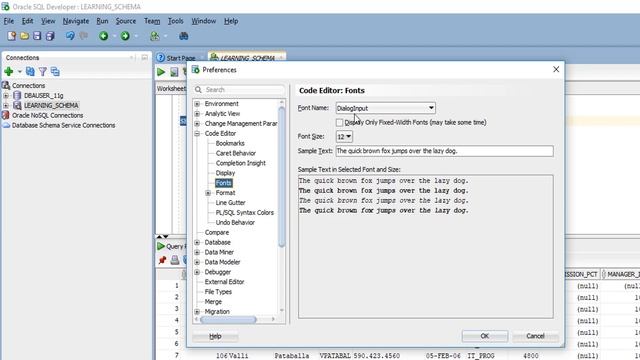
Task: Toggle Display Only Fixed-Width Fonts checkbox
Action: (x=339, y=122)
